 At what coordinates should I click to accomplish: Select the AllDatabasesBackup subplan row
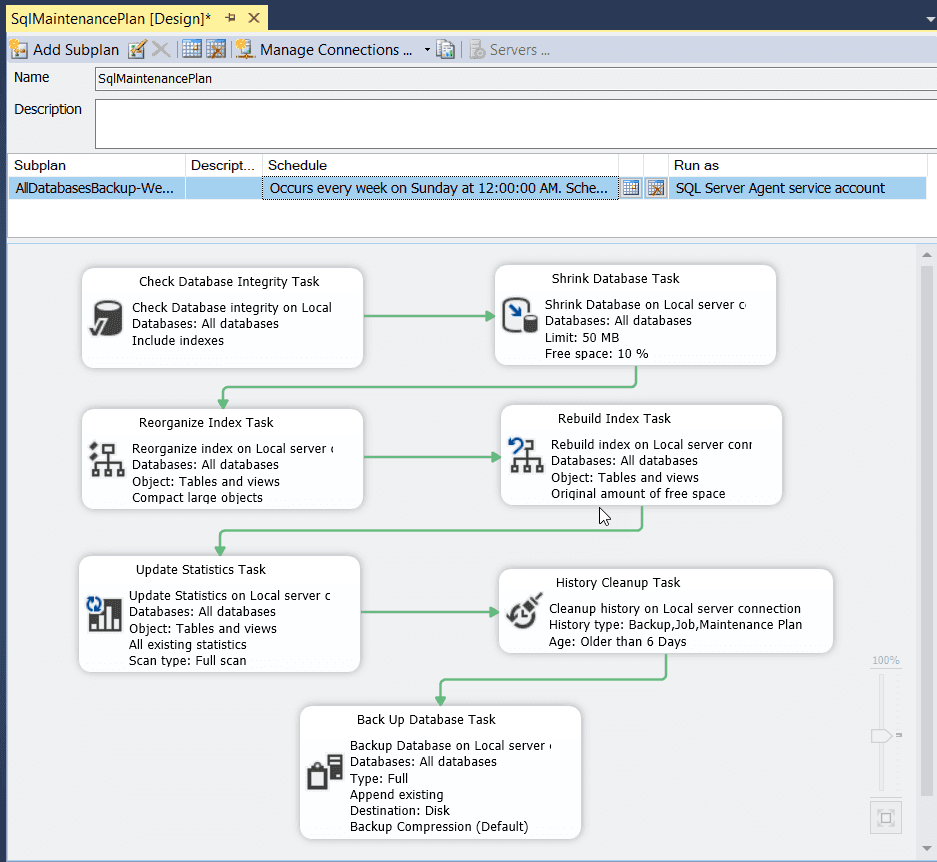coord(95,188)
